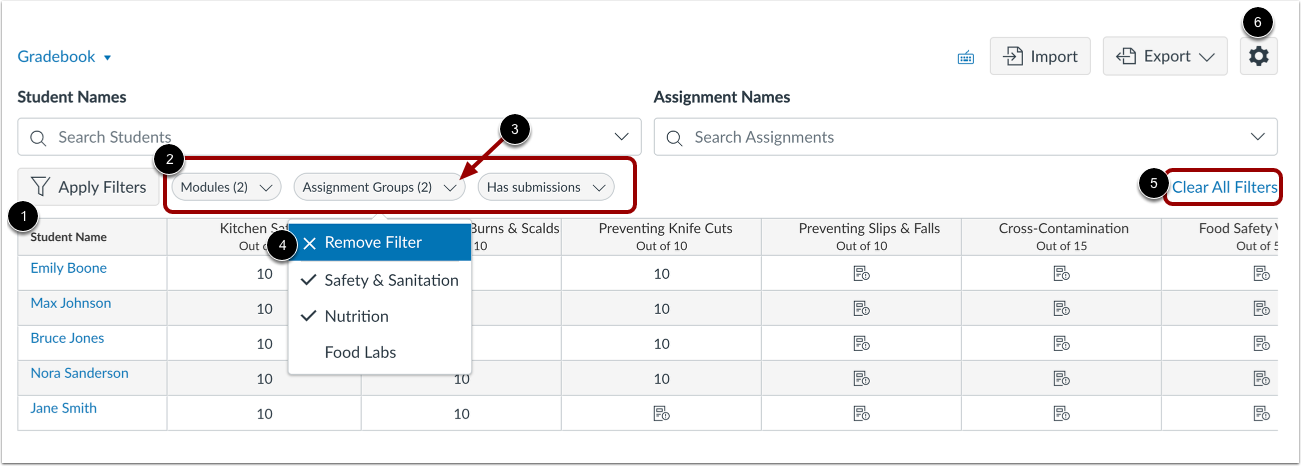Check the Food Labs assignment group
This screenshot has height=466, width=1301.
[360, 352]
